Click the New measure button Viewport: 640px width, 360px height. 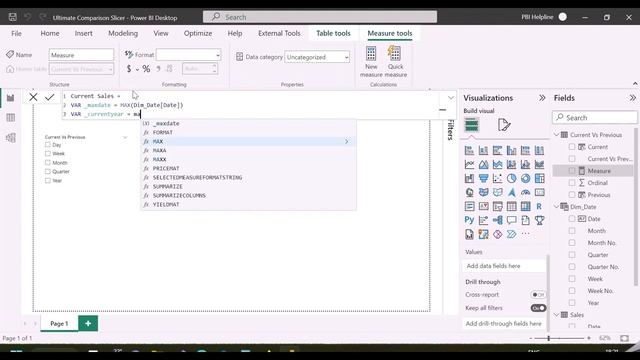[x=371, y=62]
